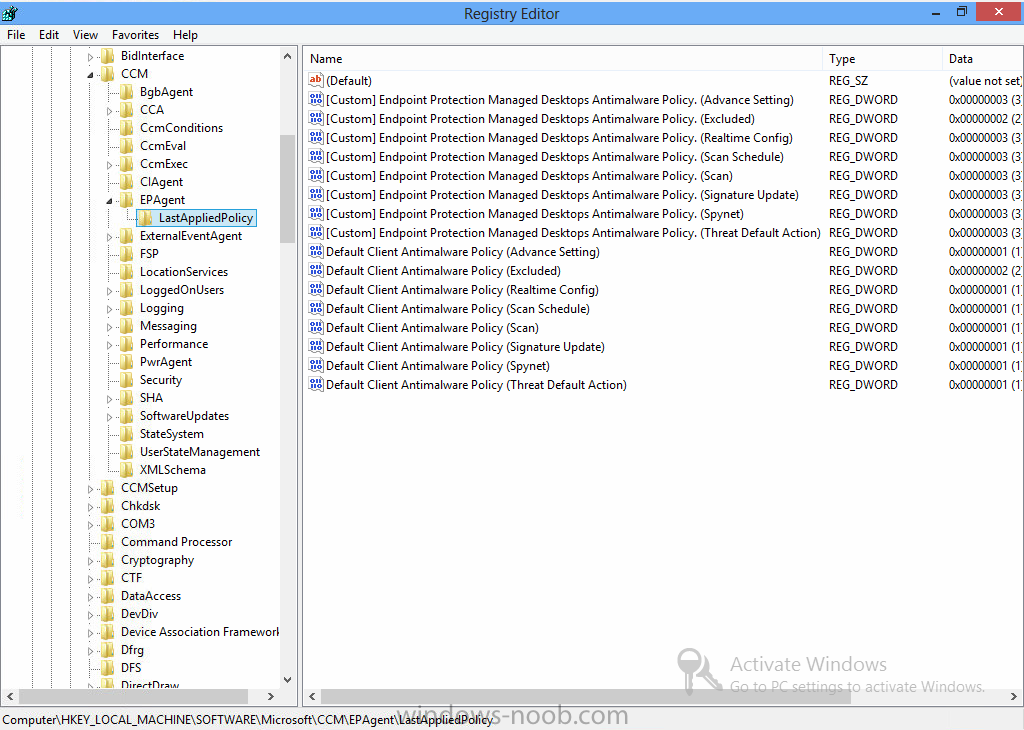
Task: Sort values by the Data column header
Action: [x=982, y=59]
